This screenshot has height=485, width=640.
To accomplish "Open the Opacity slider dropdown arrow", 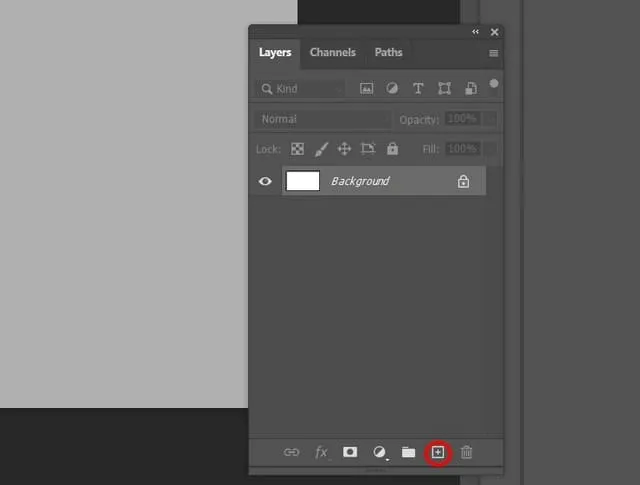I will click(490, 119).
